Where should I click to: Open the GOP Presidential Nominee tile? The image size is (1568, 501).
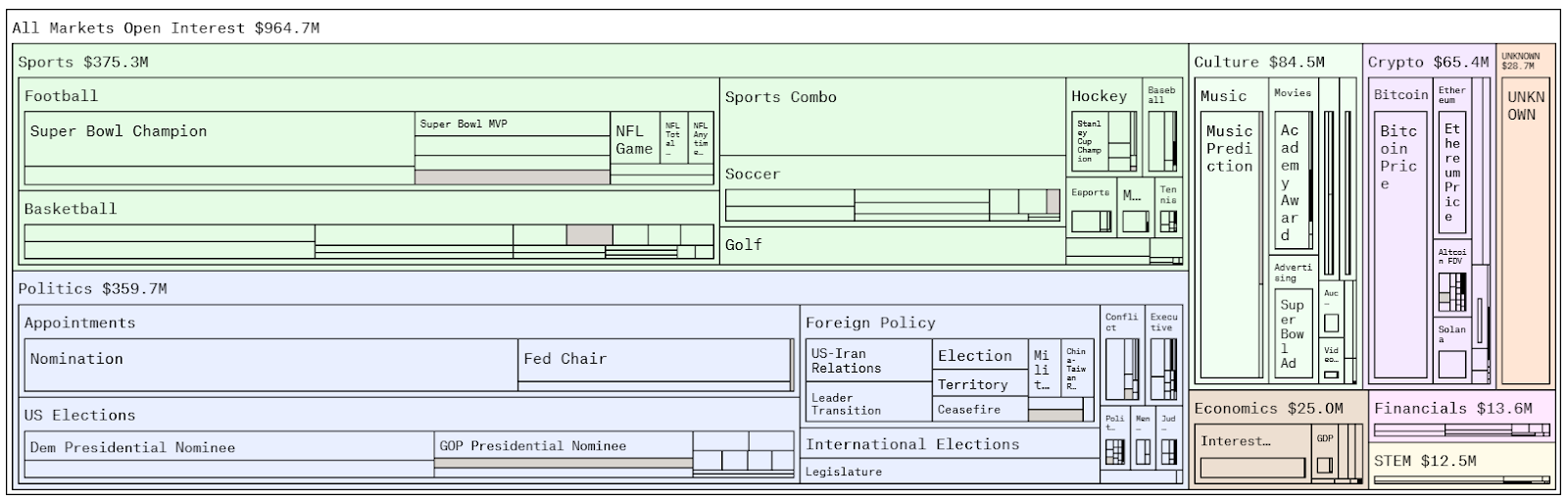[563, 446]
